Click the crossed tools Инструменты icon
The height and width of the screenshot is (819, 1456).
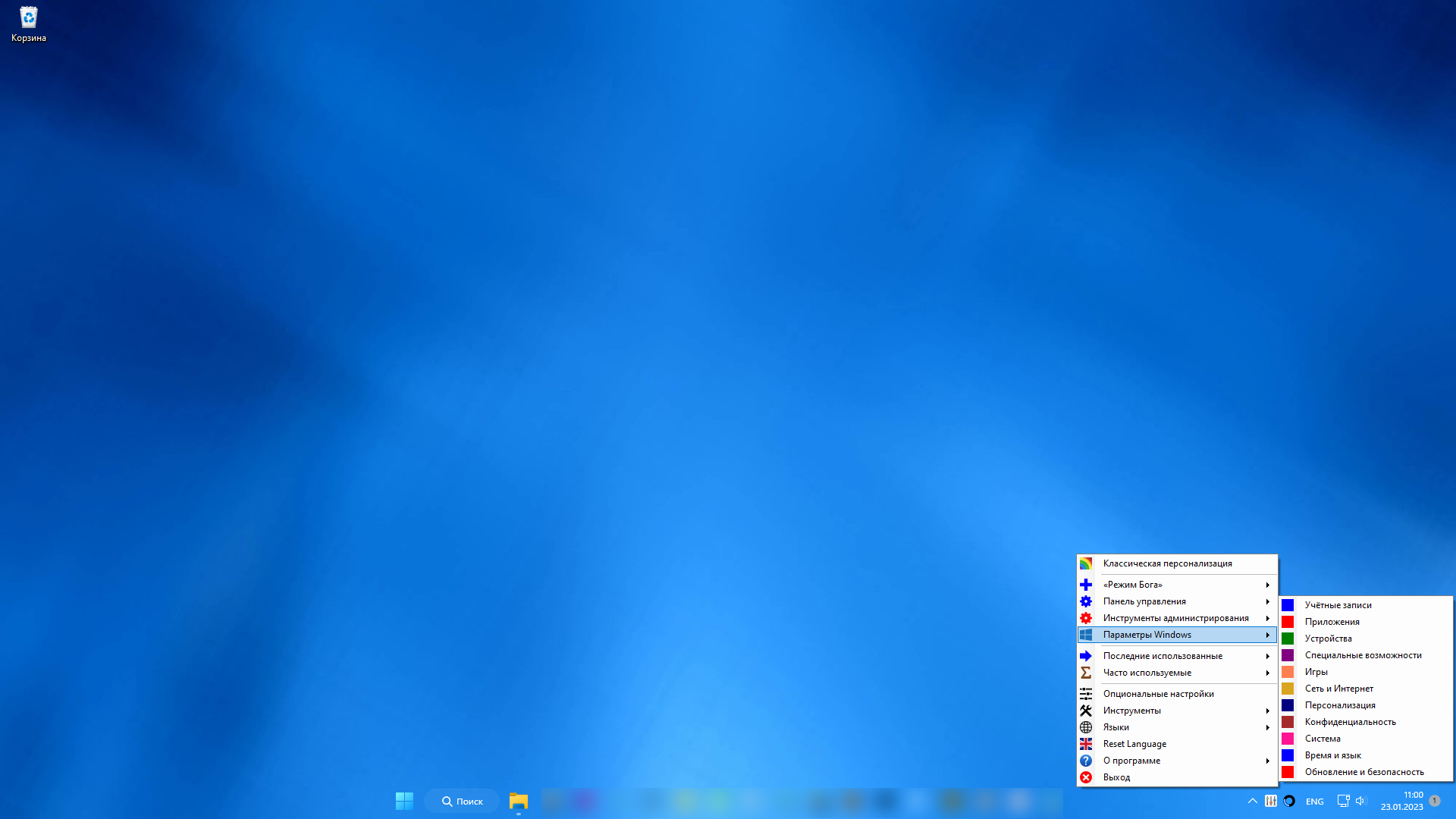(1086, 711)
